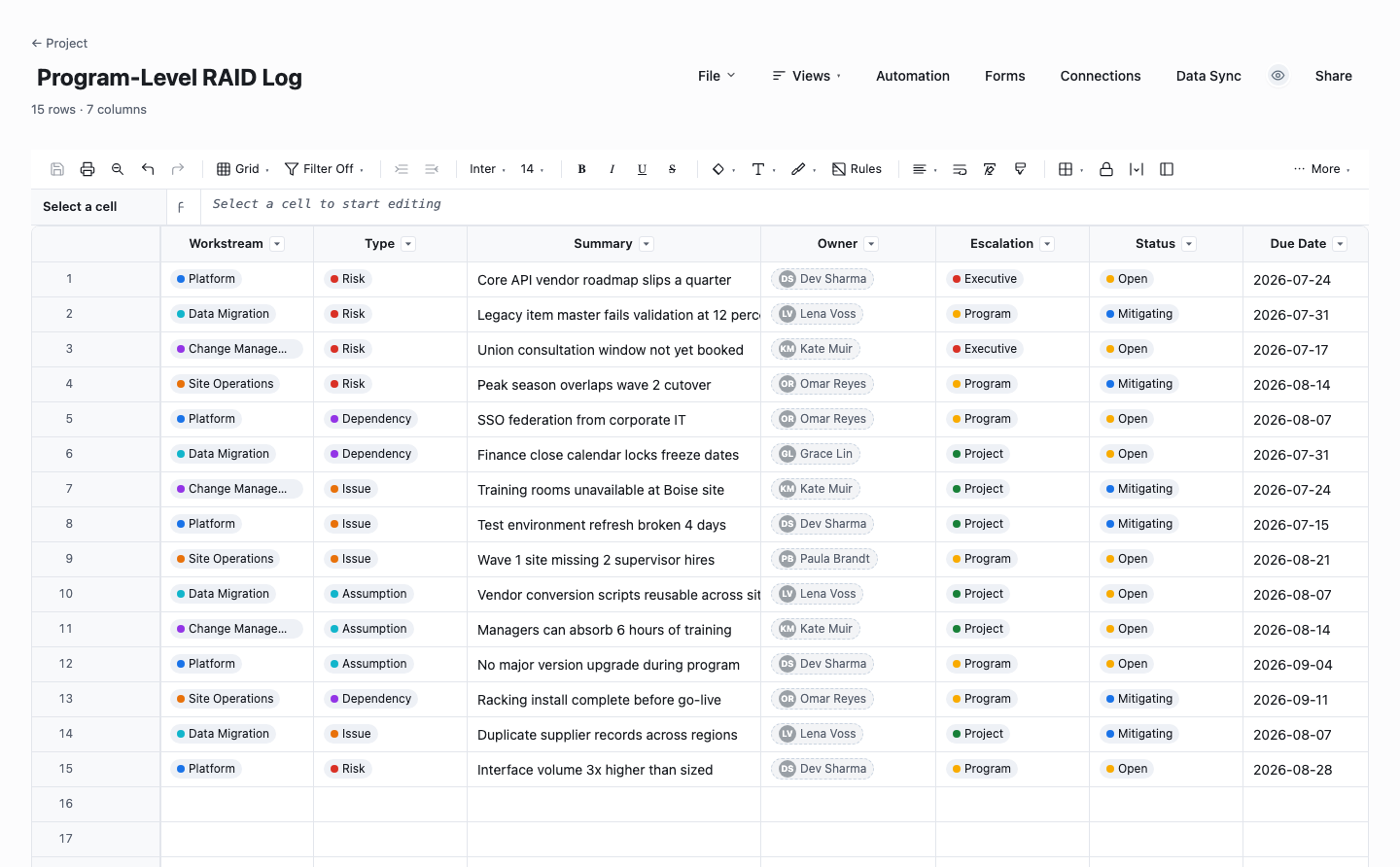Open the Rules button in toolbar
1400x867 pixels.
[857, 169]
